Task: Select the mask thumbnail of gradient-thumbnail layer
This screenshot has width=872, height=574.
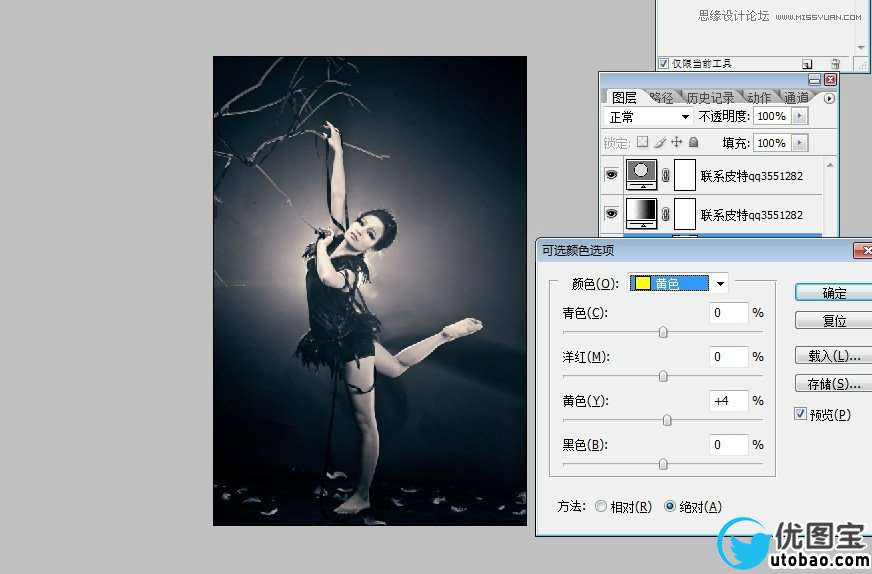Action: [685, 214]
